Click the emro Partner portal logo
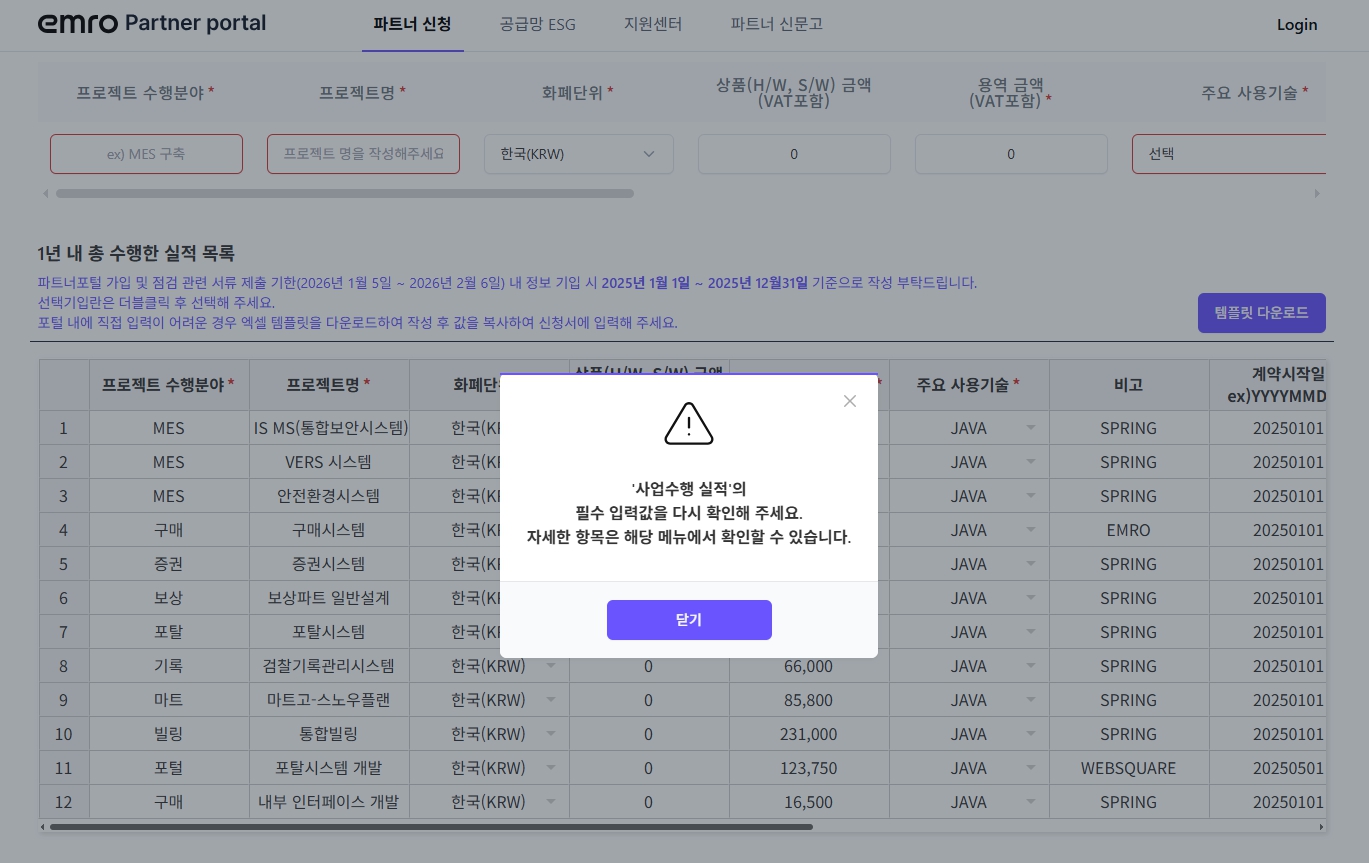 click(x=151, y=24)
